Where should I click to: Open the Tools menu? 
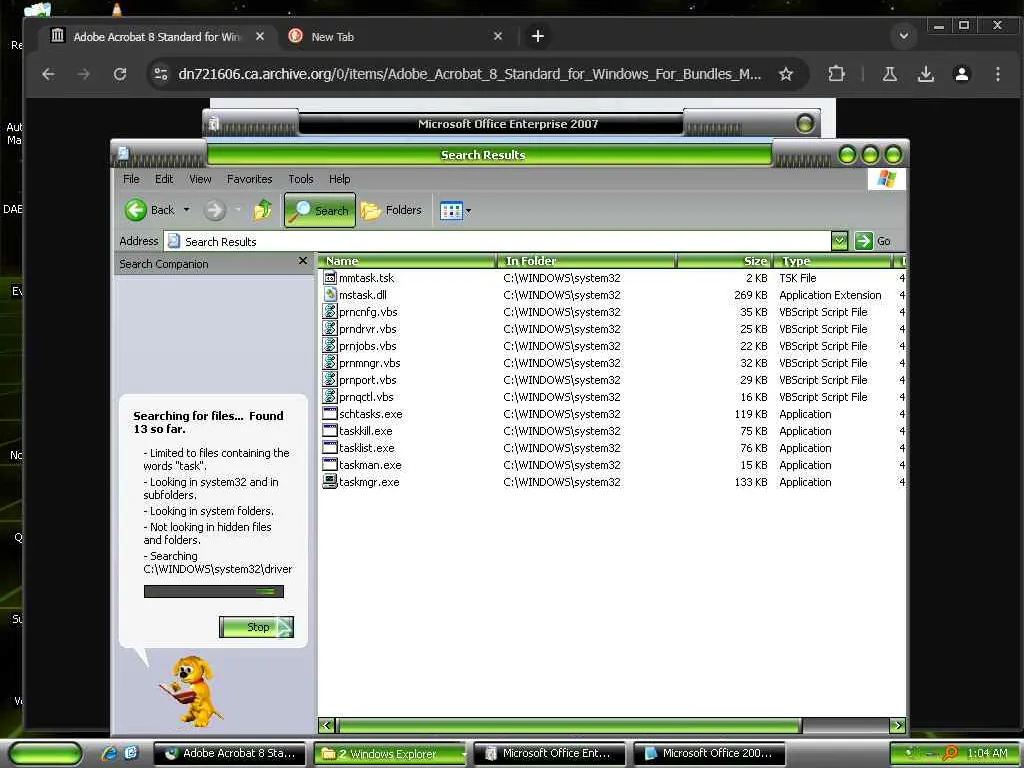coord(301,179)
